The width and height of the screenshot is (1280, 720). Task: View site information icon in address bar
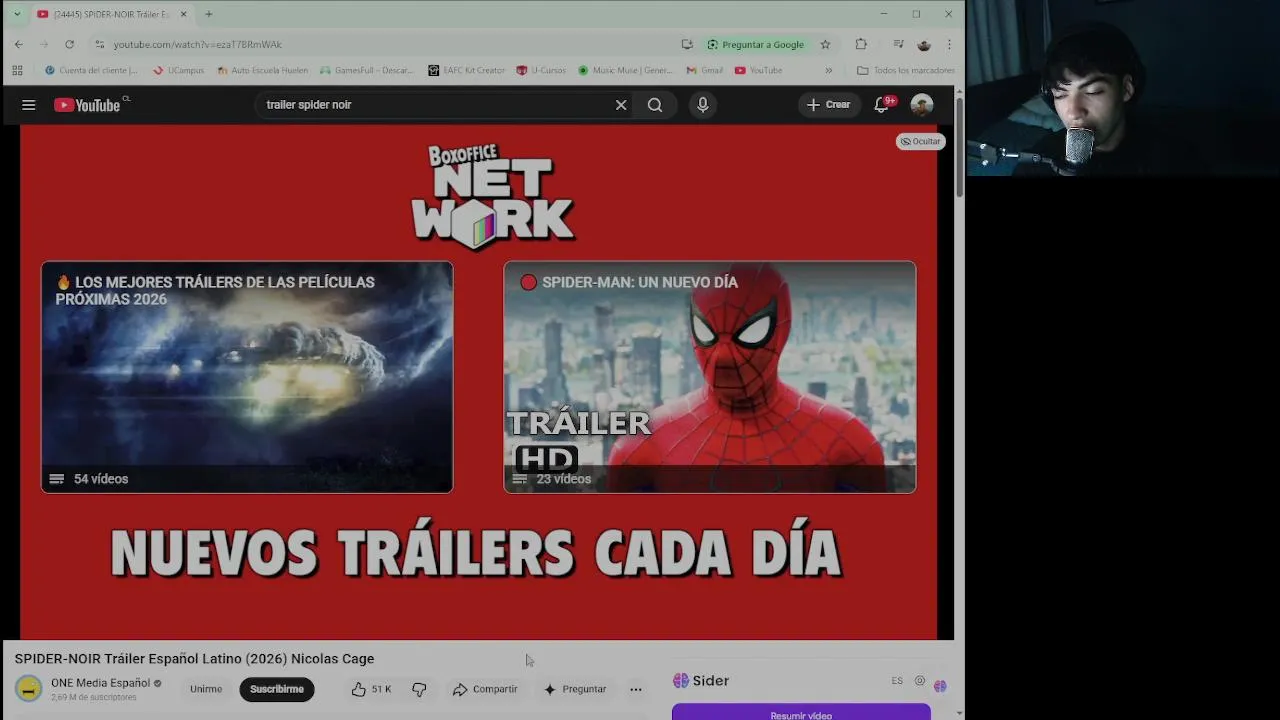99,44
